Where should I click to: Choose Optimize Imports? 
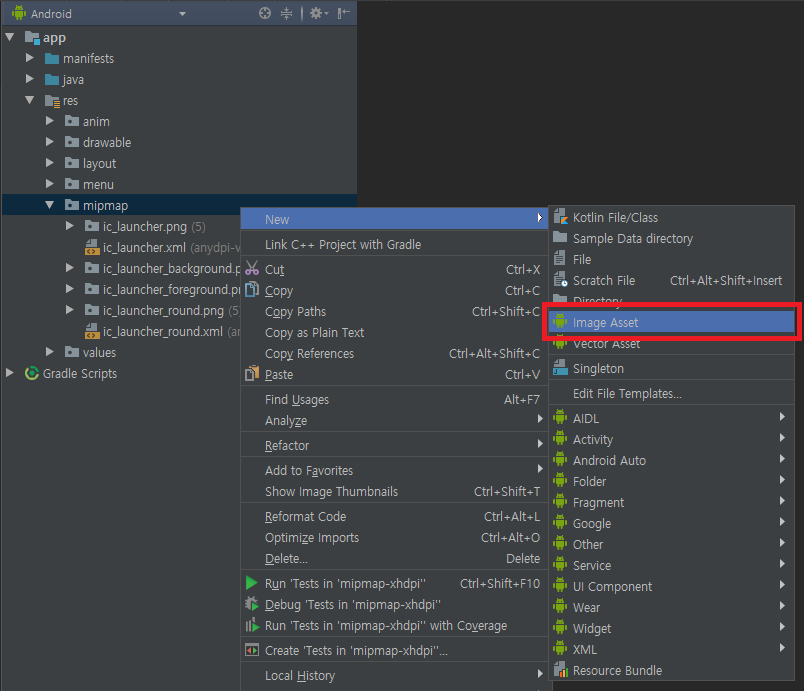pos(394,538)
